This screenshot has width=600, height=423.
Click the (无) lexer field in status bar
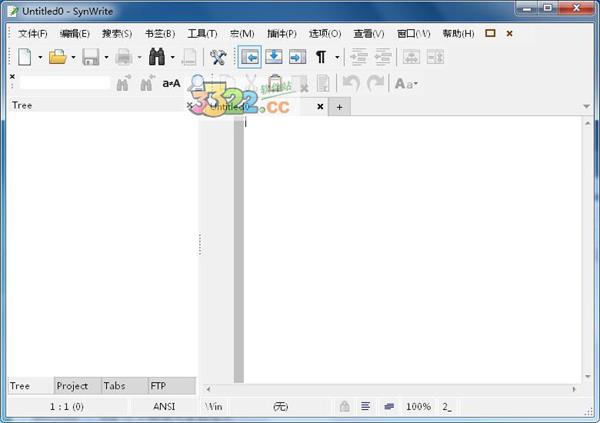(280, 407)
